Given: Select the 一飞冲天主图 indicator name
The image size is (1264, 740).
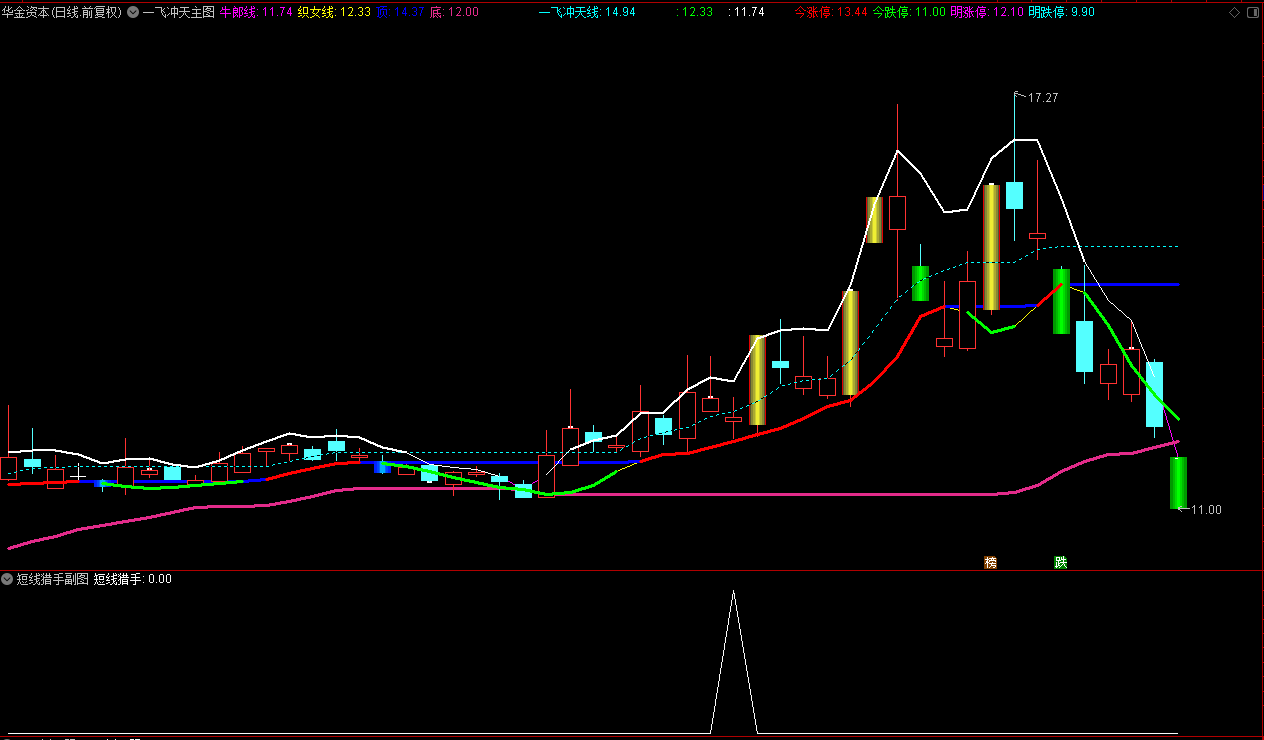Looking at the screenshot, I should coord(179,13).
